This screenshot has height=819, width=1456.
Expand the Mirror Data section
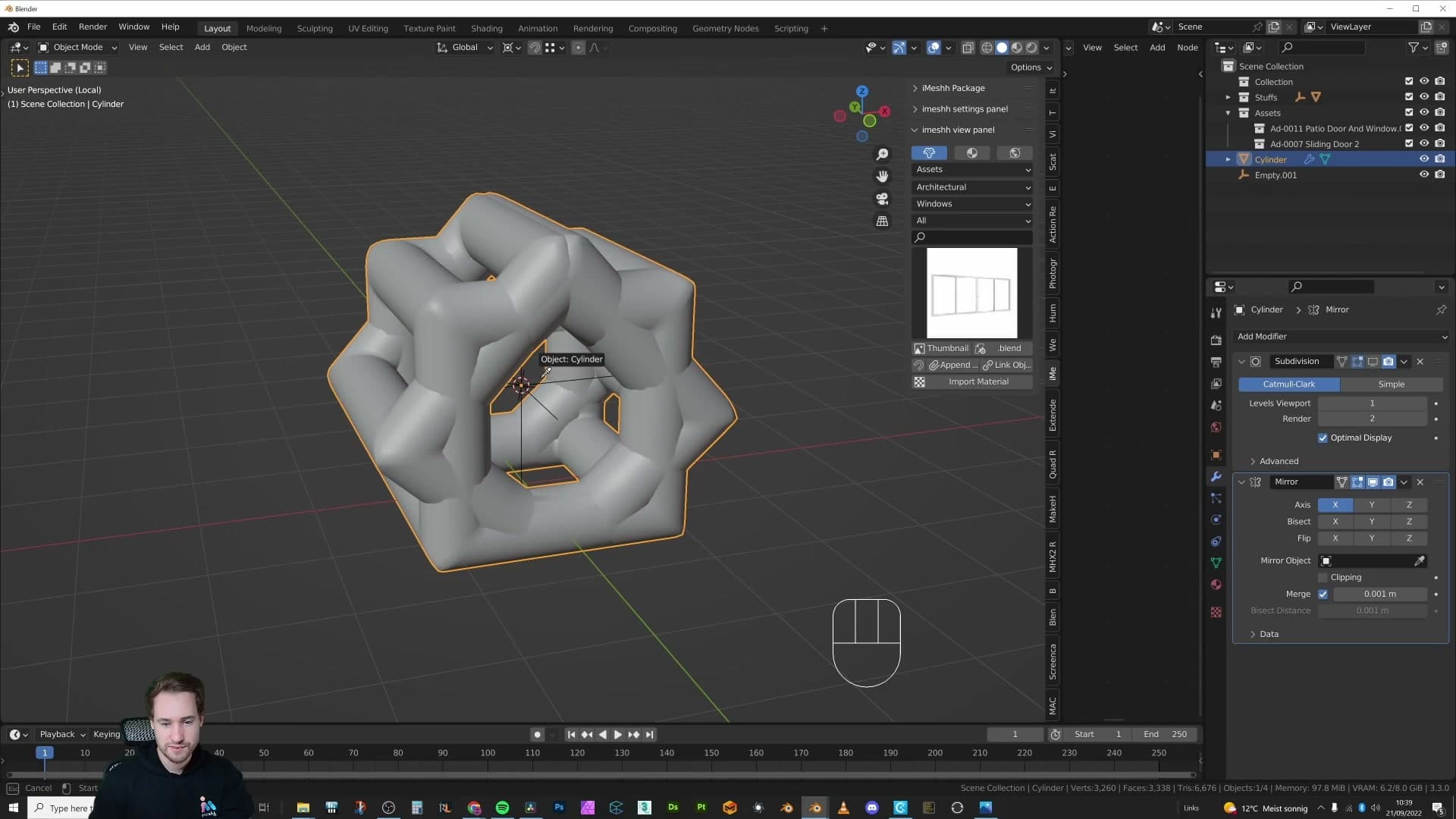pos(1264,634)
